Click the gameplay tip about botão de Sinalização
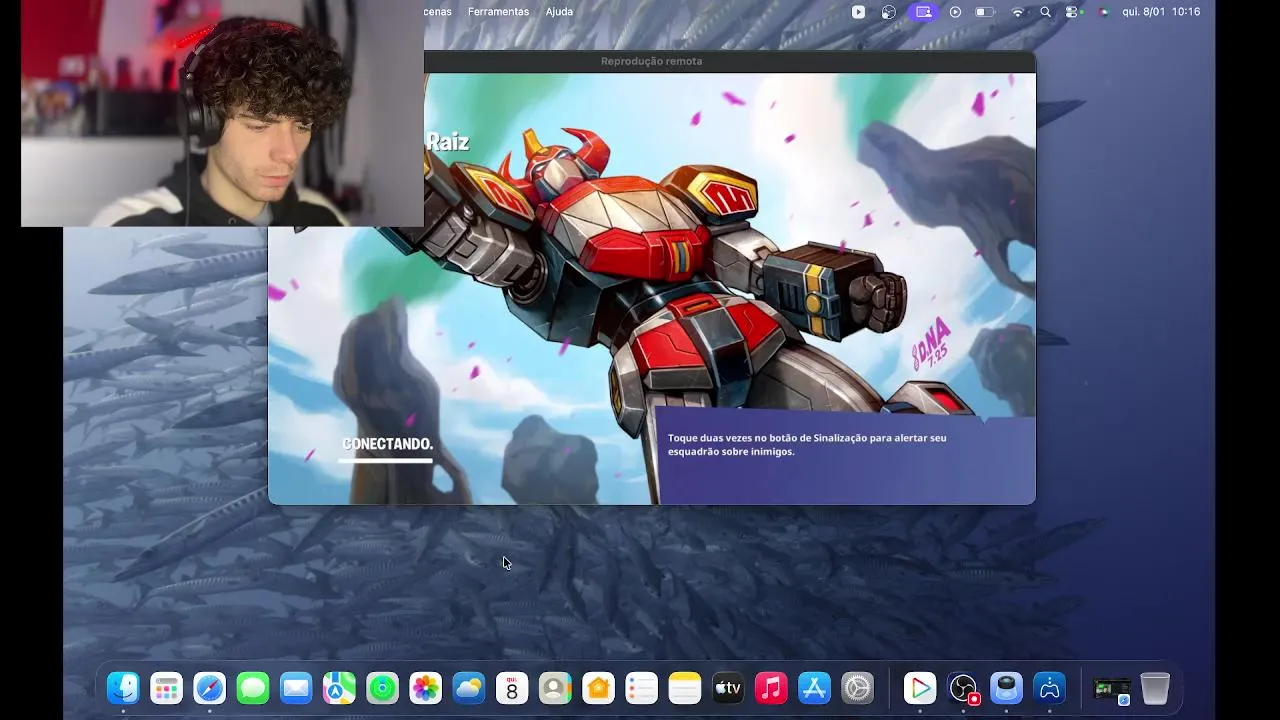The image size is (1280, 720). click(807, 445)
